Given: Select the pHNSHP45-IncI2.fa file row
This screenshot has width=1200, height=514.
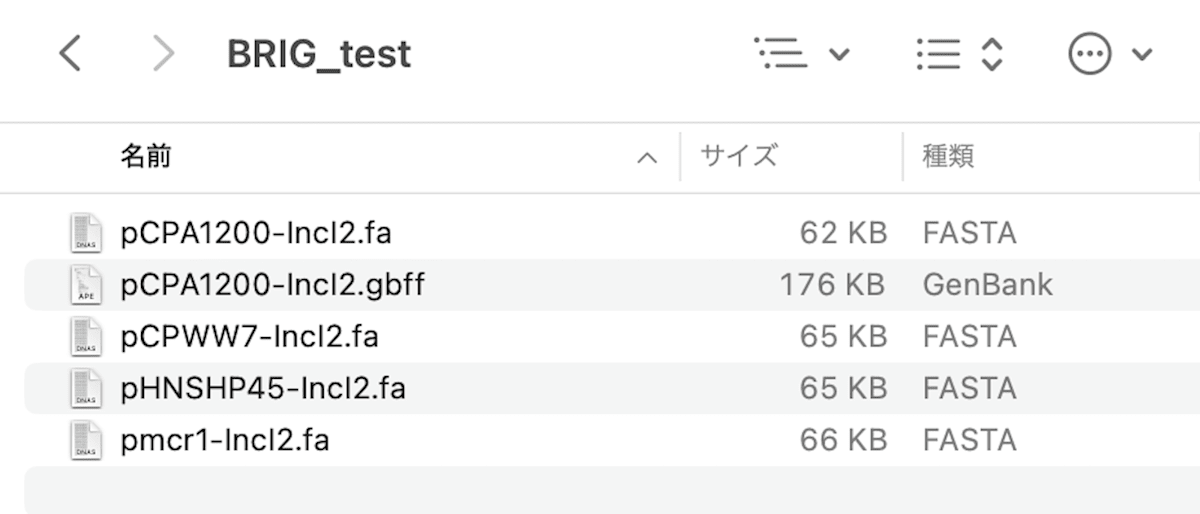Looking at the screenshot, I should pyautogui.click(x=611, y=388).
